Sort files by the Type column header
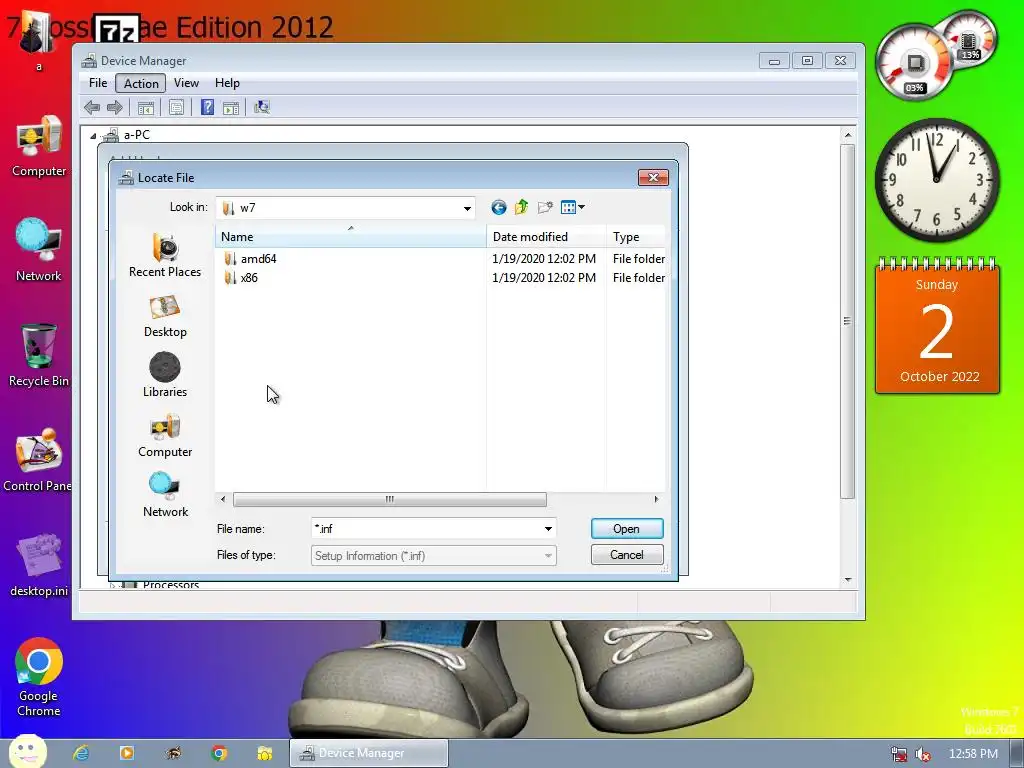This screenshot has width=1024, height=768. (x=636, y=236)
